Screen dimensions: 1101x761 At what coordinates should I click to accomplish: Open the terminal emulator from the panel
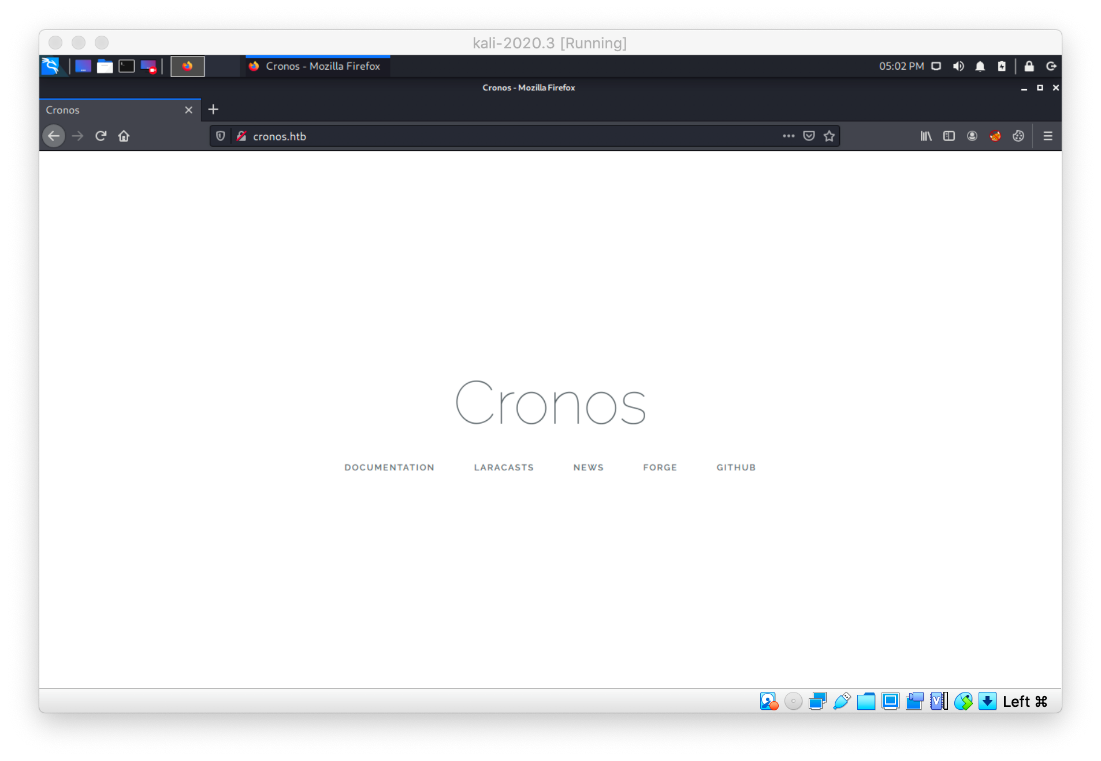click(126, 66)
